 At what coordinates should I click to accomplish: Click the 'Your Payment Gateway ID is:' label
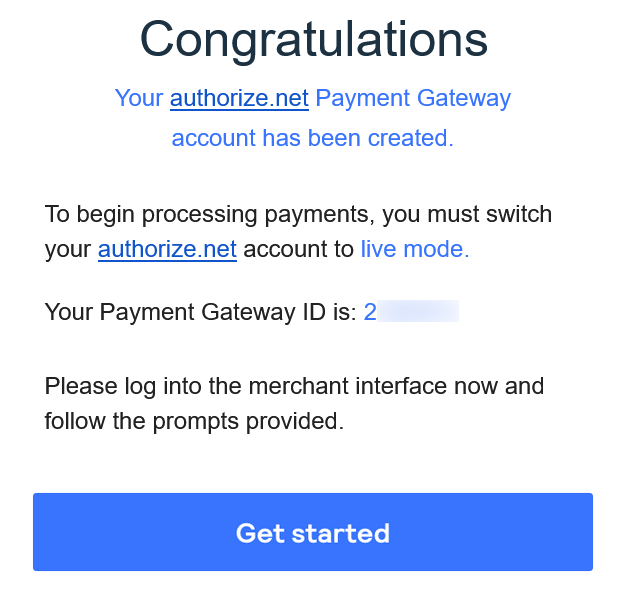pyautogui.click(x=201, y=312)
